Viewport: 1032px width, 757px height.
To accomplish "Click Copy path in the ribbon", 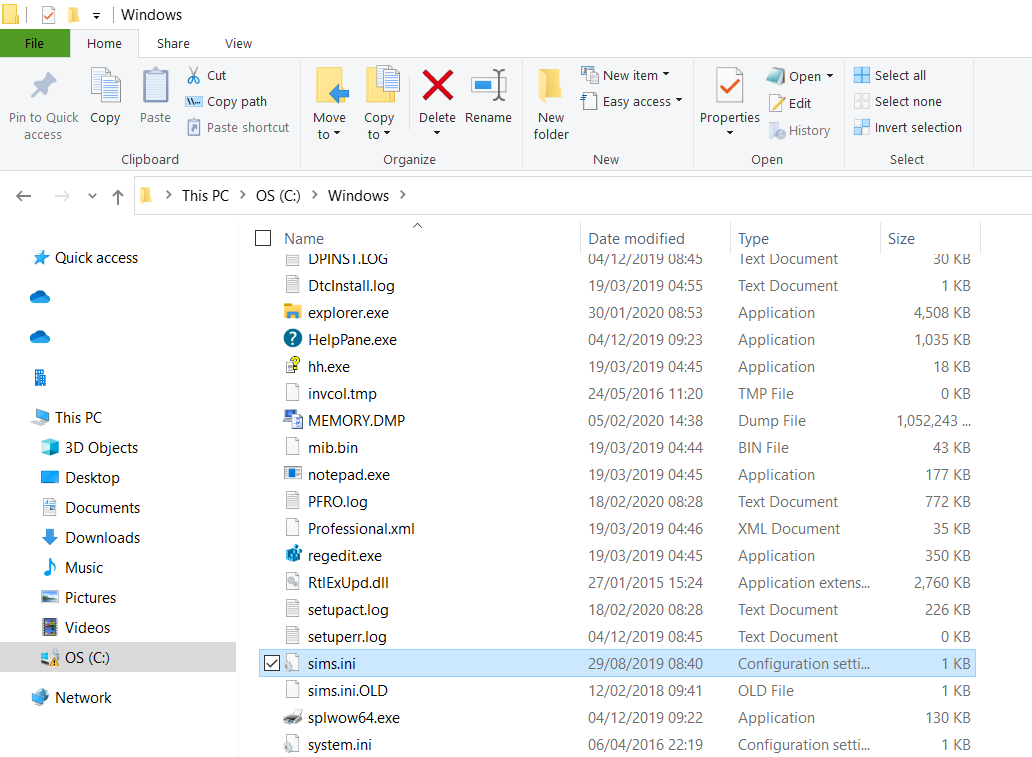I will pyautogui.click(x=226, y=101).
